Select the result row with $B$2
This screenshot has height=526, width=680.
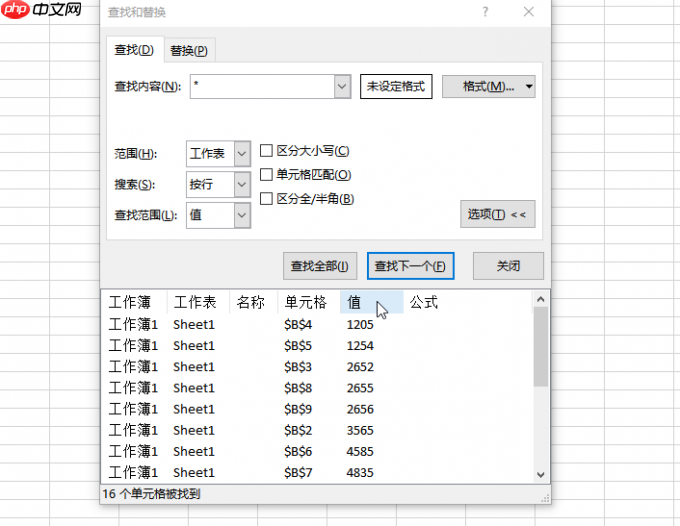(x=317, y=430)
